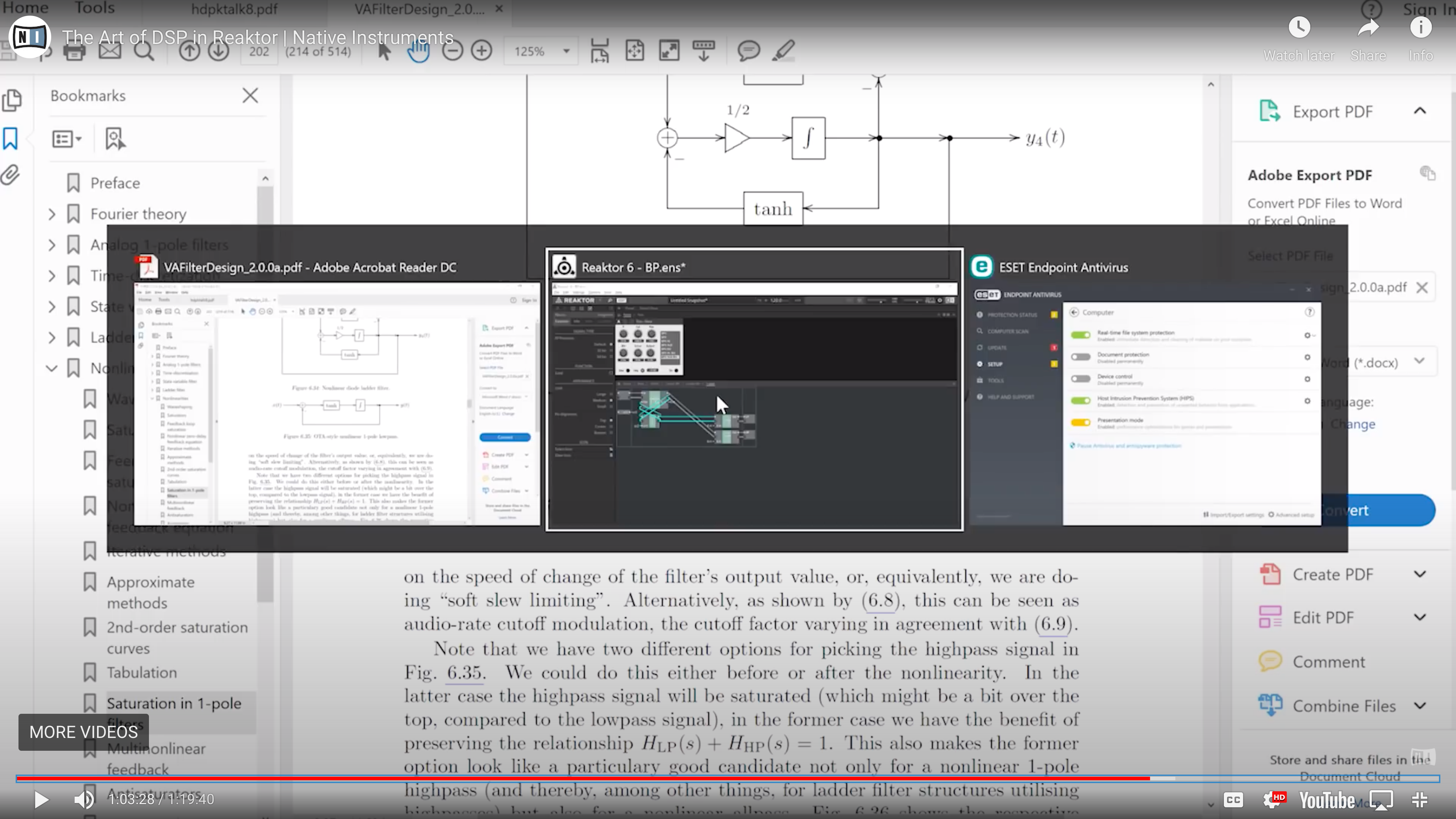This screenshot has height=819, width=1456.
Task: Click Watch later clock icon
Action: tap(1299, 27)
